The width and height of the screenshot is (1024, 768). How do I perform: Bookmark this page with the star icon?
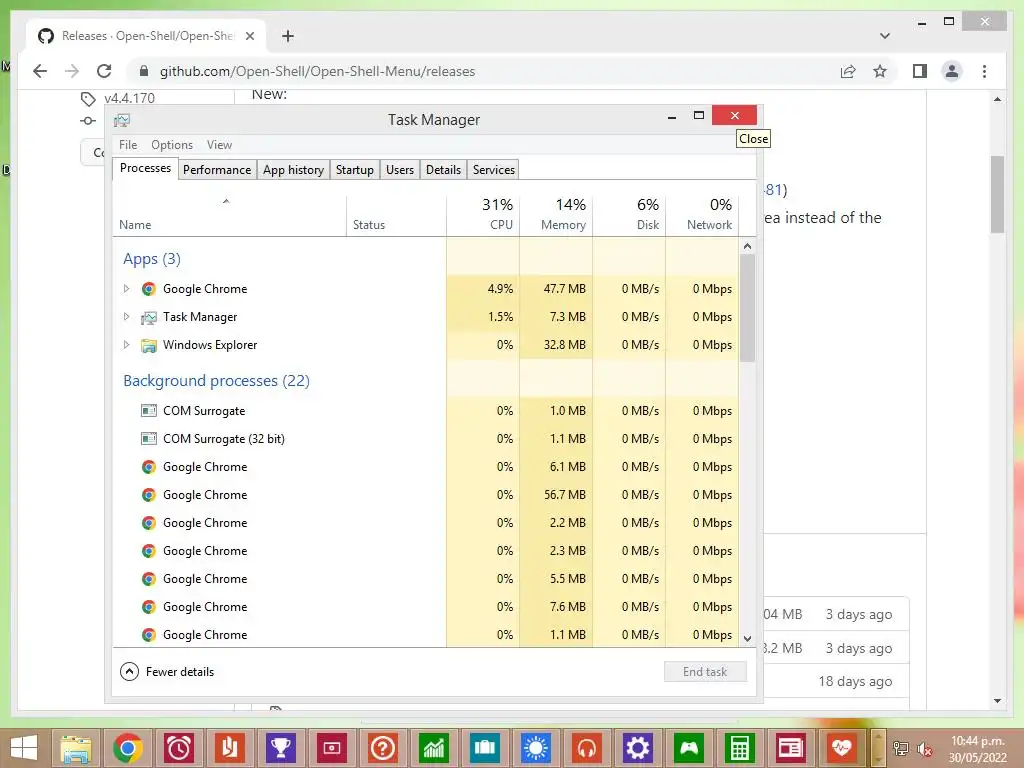880,71
